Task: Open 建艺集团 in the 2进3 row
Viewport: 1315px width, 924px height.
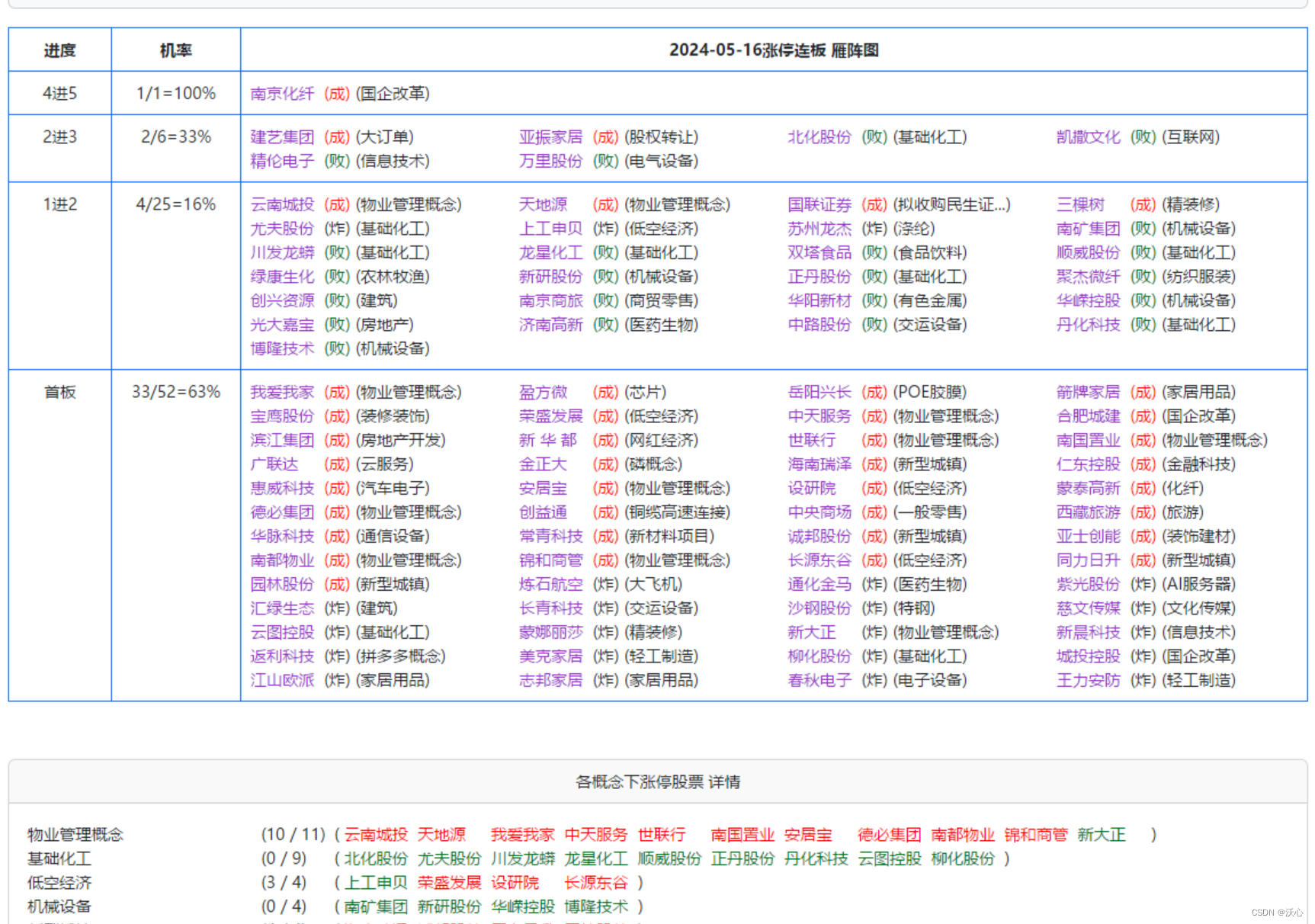Action: tap(282, 137)
